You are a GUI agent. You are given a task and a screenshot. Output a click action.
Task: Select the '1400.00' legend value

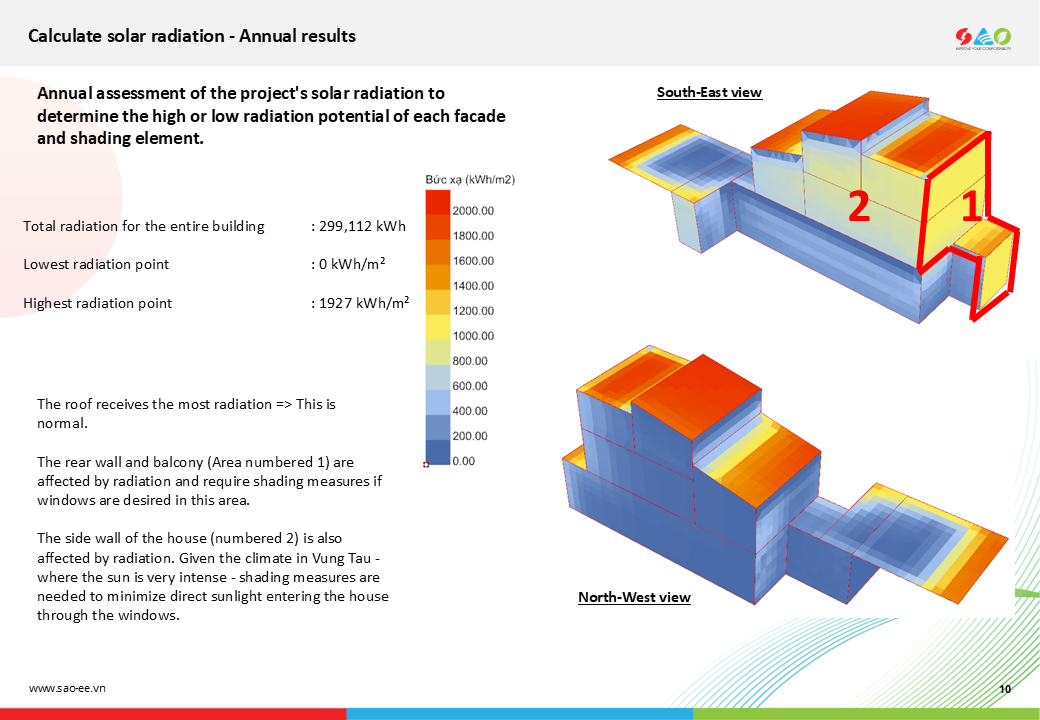473,286
